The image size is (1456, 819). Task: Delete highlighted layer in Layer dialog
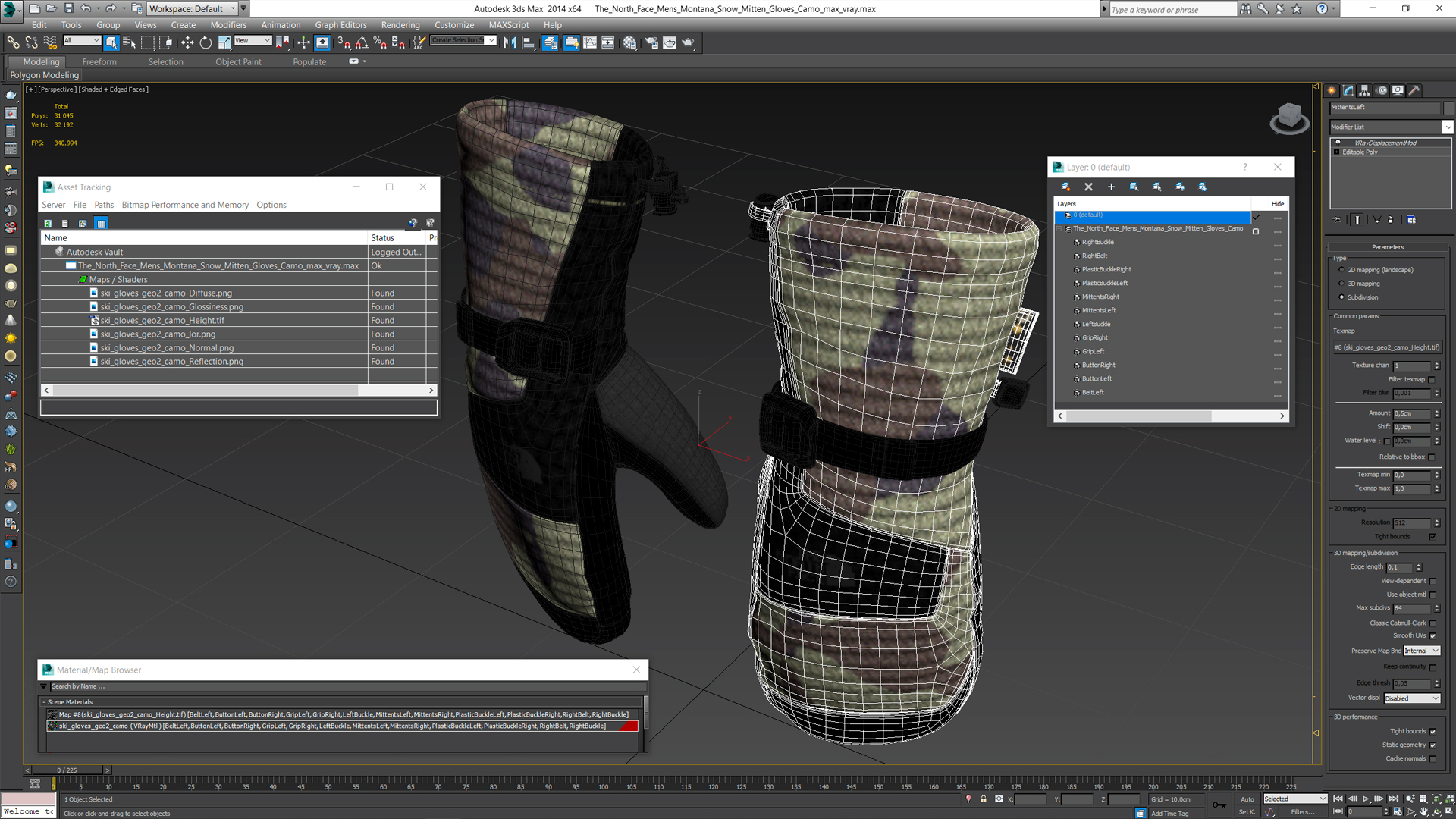tap(1088, 187)
